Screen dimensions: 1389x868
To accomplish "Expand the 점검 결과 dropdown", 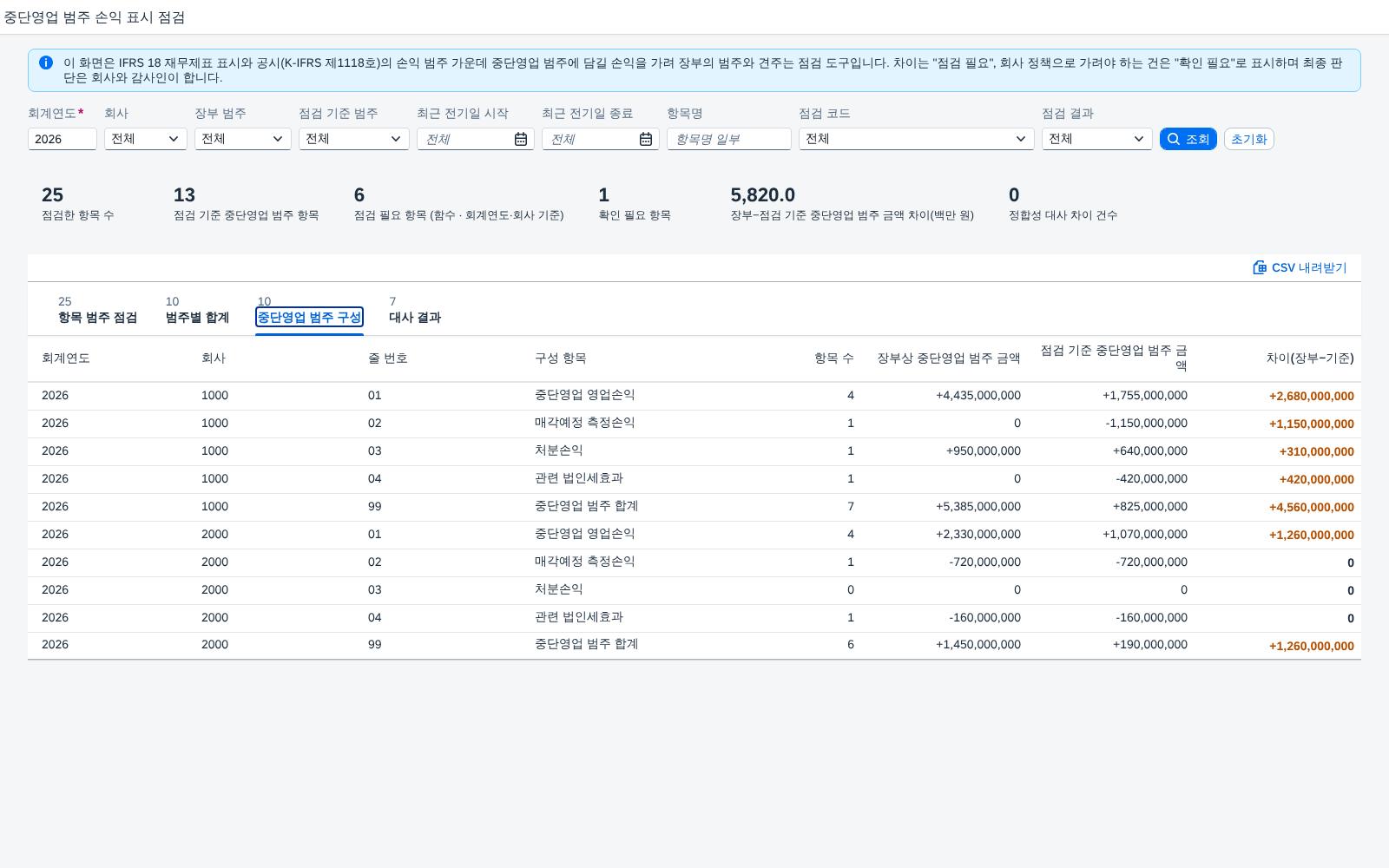I will tap(1139, 139).
